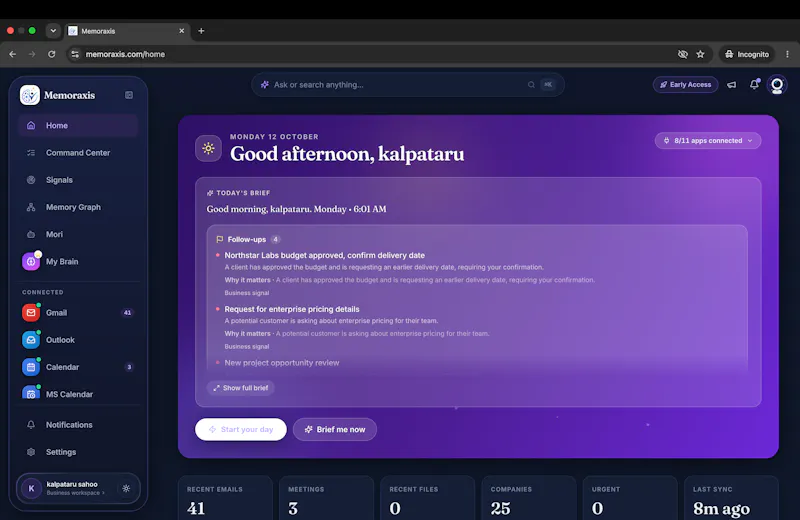800x520 pixels.
Task: Open Settings from sidebar
Action: (x=78, y=452)
